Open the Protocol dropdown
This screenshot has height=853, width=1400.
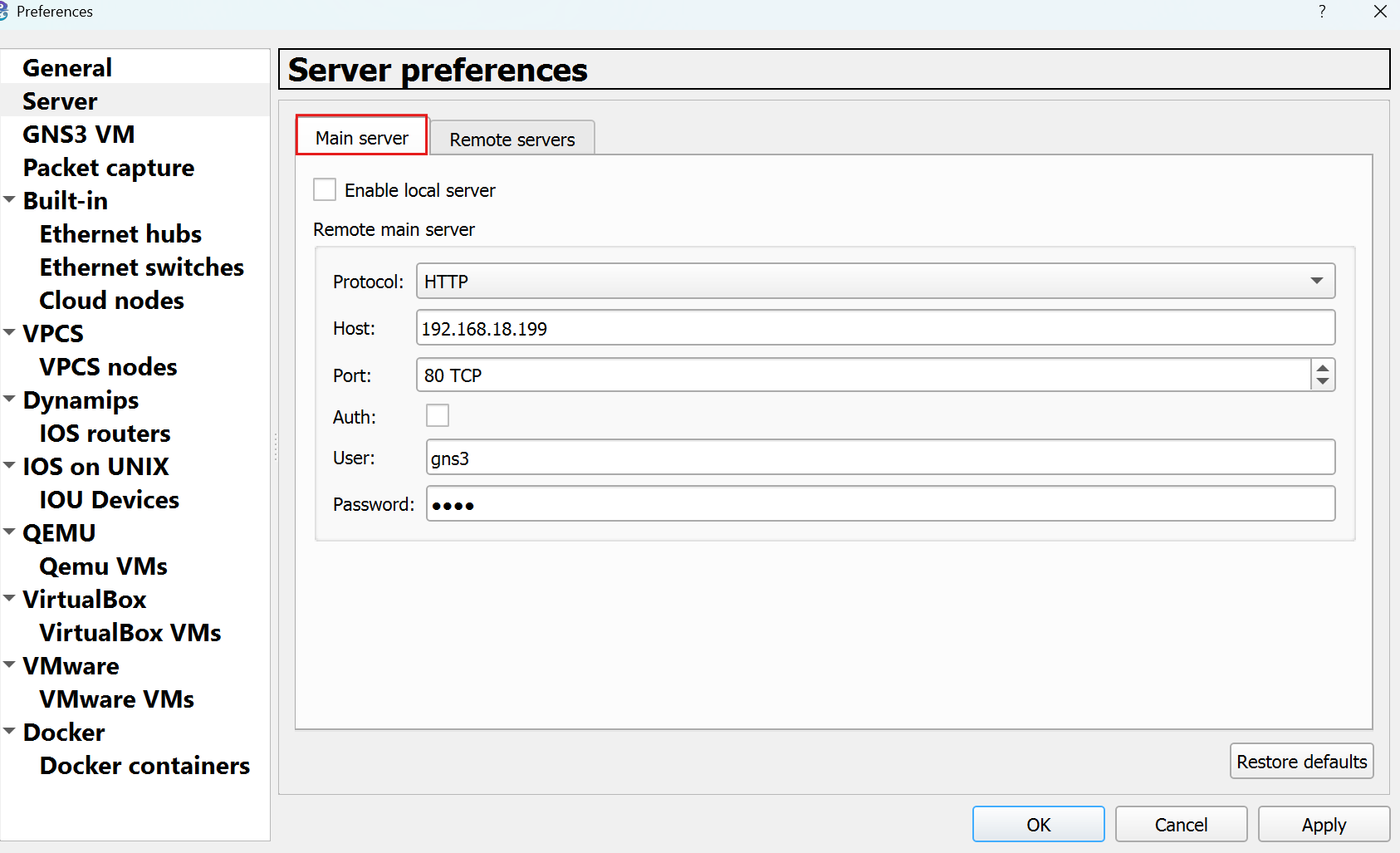[875, 282]
